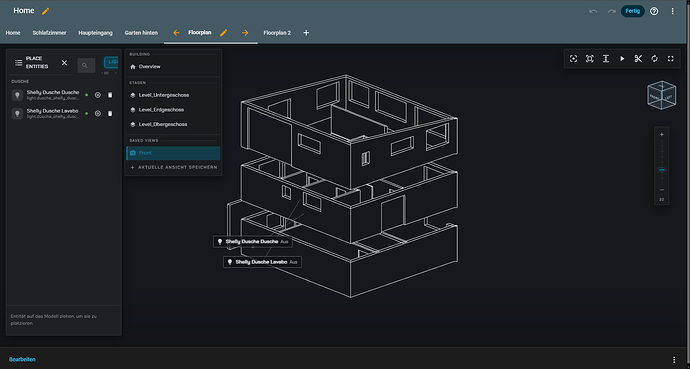Image resolution: width=690 pixels, height=369 pixels.
Task: Open the bottom-right three-dot menu
Action: click(x=674, y=359)
